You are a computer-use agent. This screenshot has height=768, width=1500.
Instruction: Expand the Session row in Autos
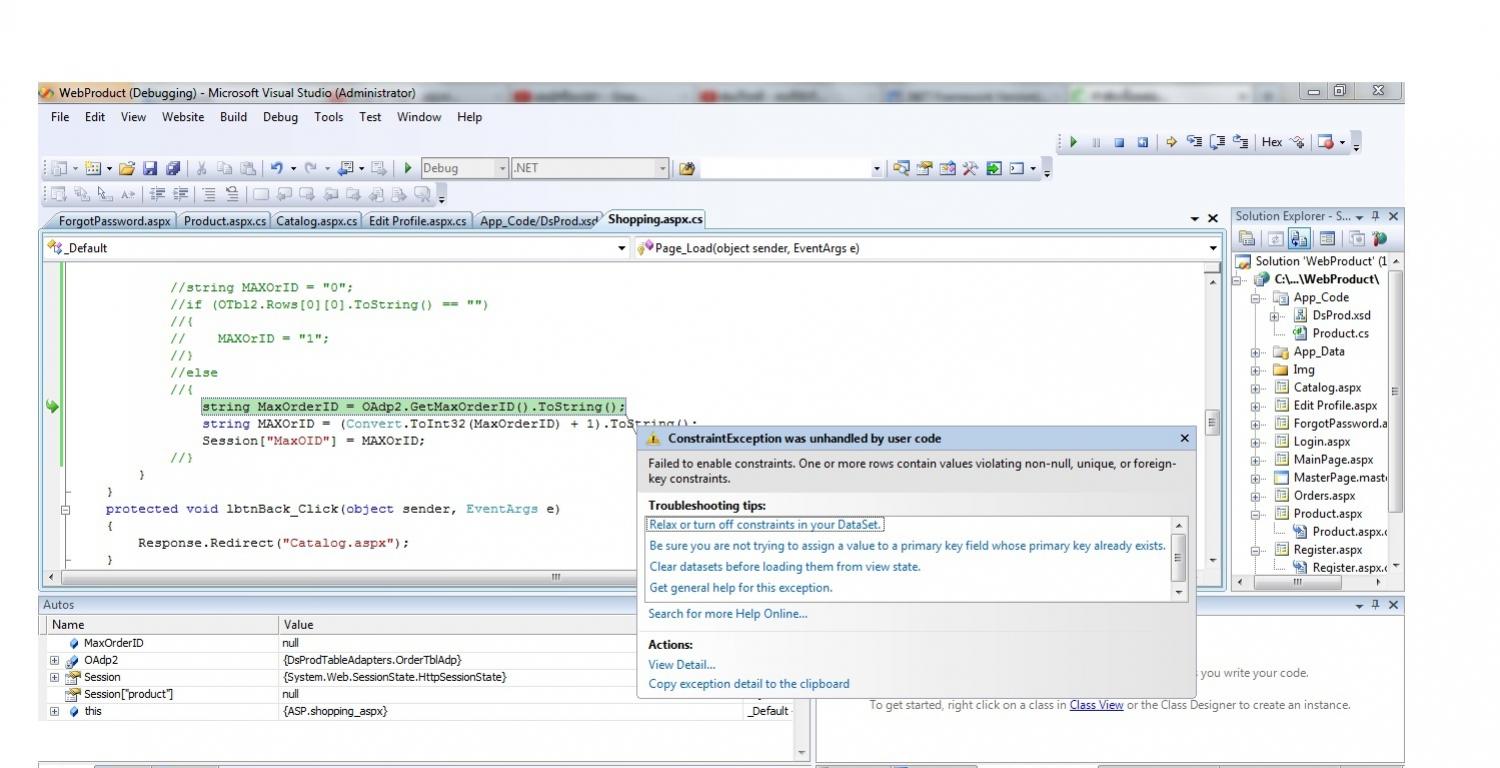pos(54,677)
